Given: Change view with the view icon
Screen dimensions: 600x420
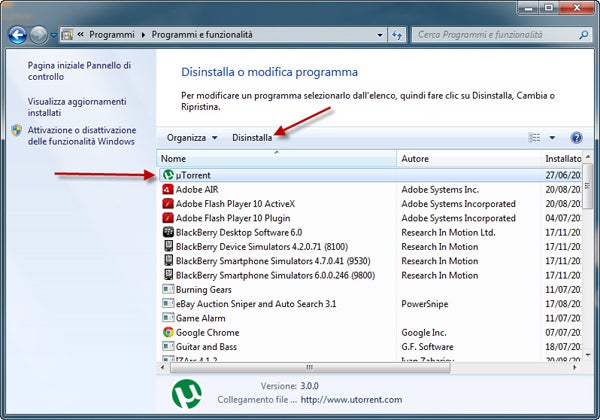Looking at the screenshot, I should (x=534, y=137).
